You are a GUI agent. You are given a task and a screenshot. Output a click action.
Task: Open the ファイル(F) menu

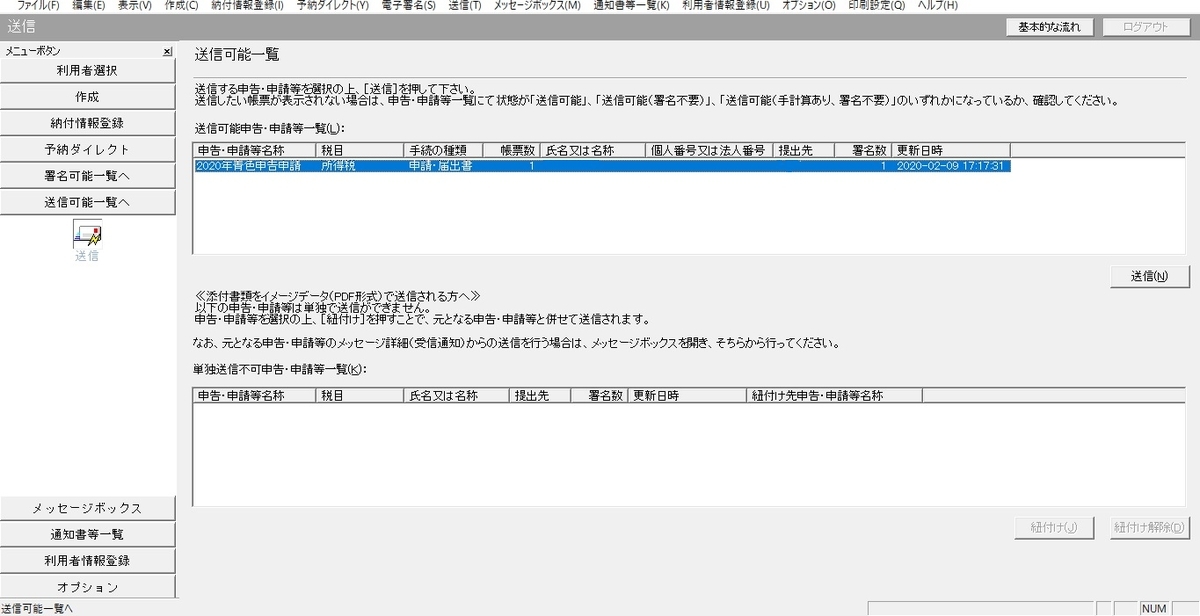(x=38, y=6)
